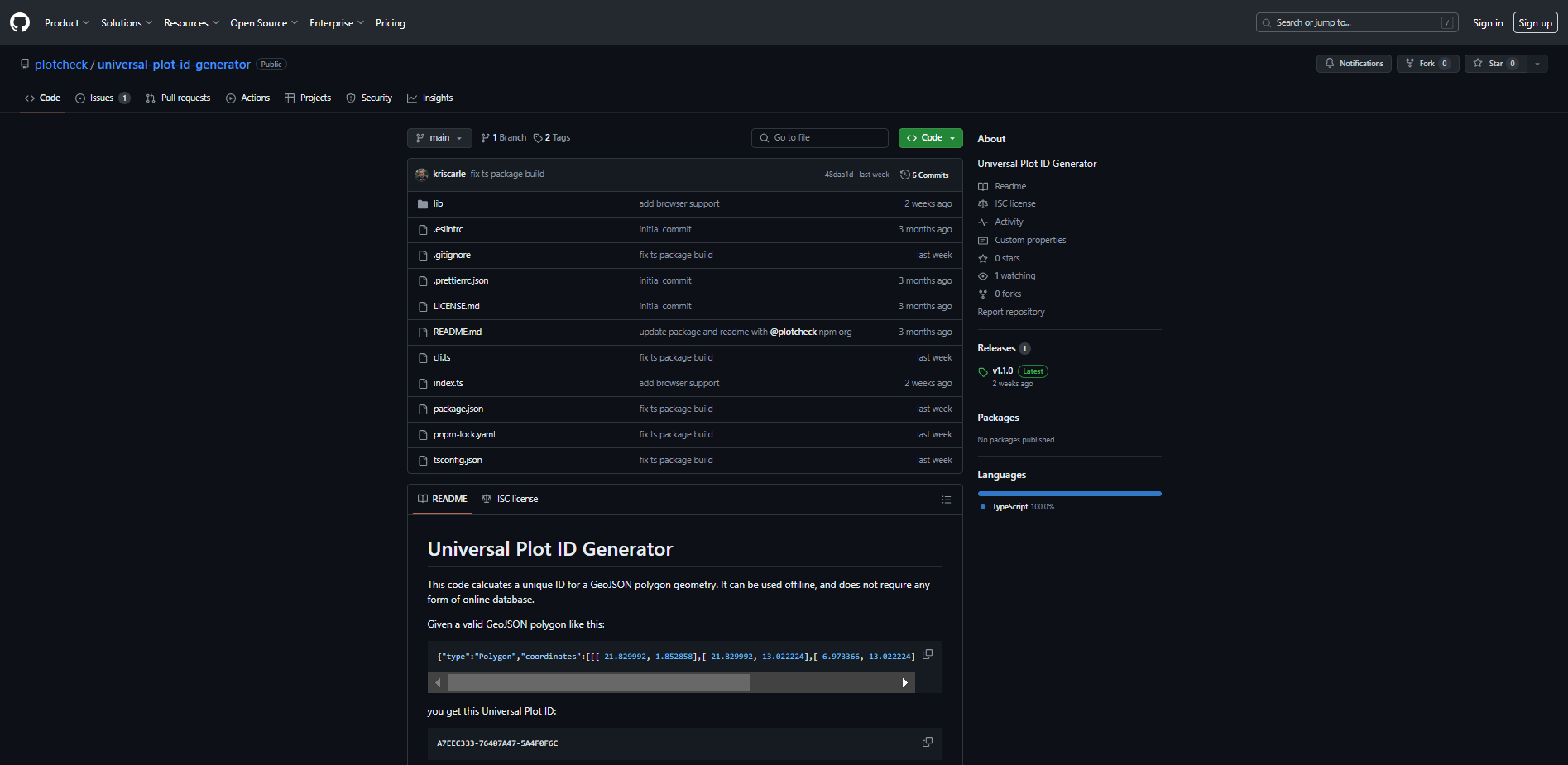Open the .eslintrc file

448,230
